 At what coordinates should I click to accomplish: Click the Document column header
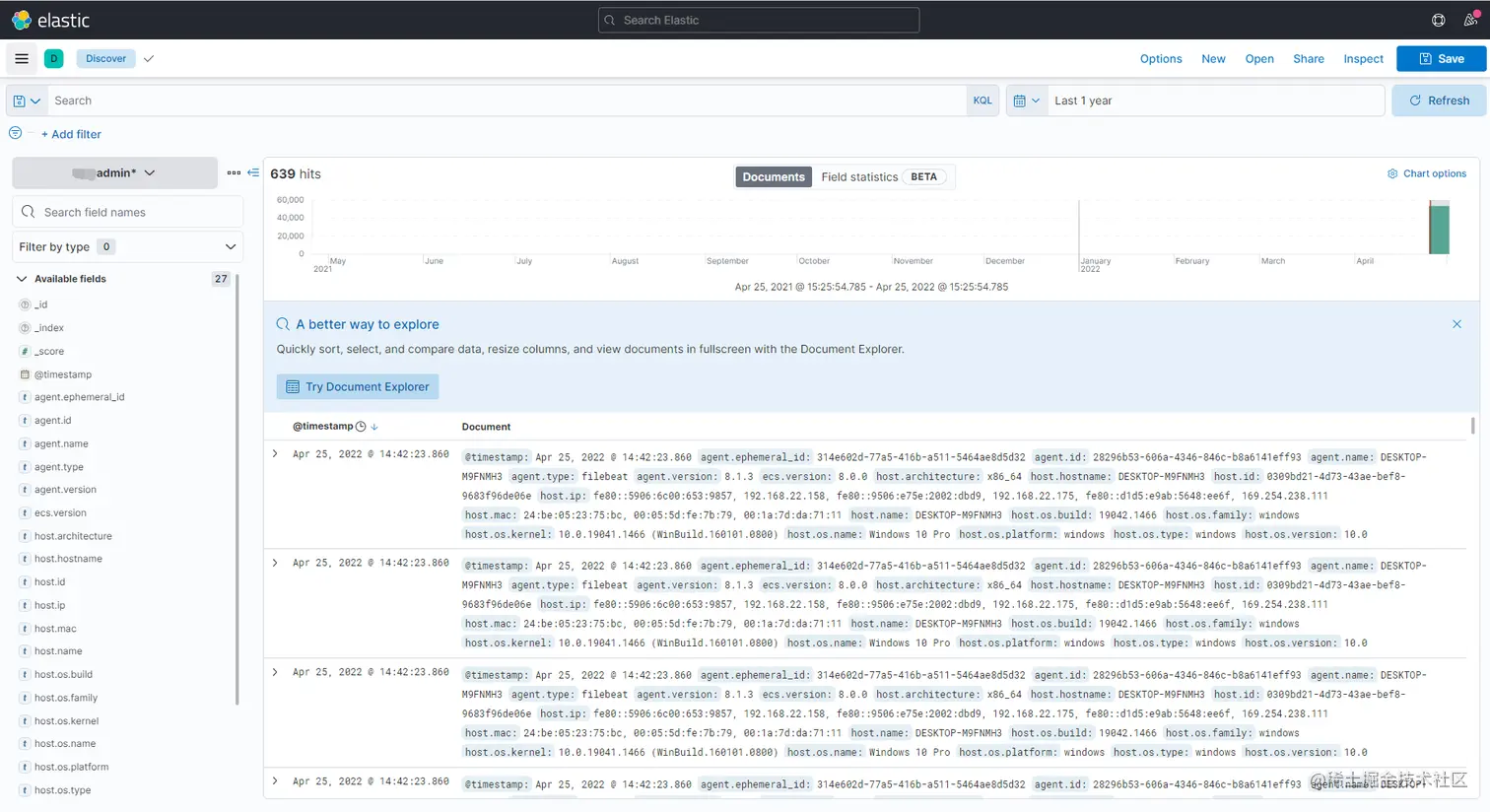tap(486, 427)
